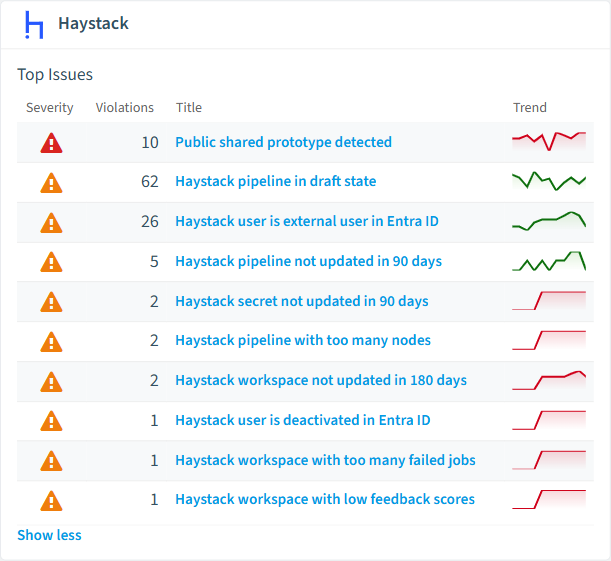Click trend sparkline for workspace not updated in 180 days
The width and height of the screenshot is (611, 561).
click(x=549, y=380)
